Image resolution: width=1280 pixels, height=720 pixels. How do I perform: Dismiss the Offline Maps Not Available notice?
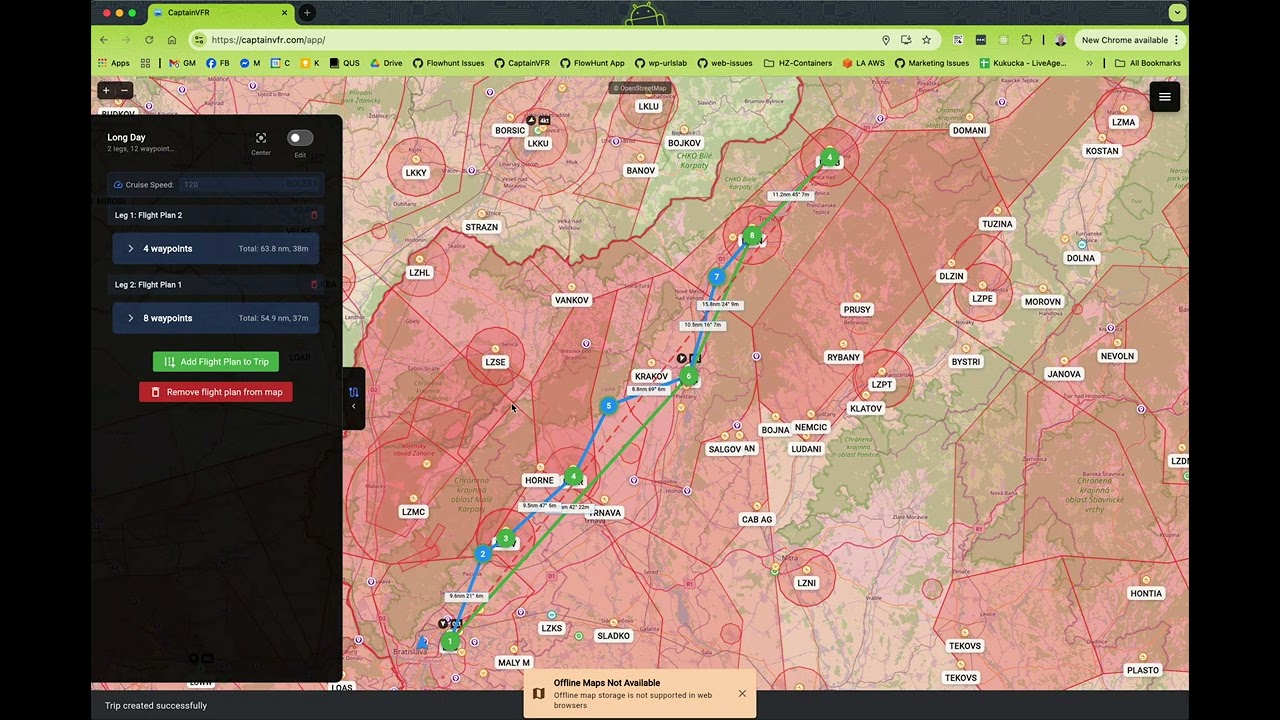(x=742, y=694)
